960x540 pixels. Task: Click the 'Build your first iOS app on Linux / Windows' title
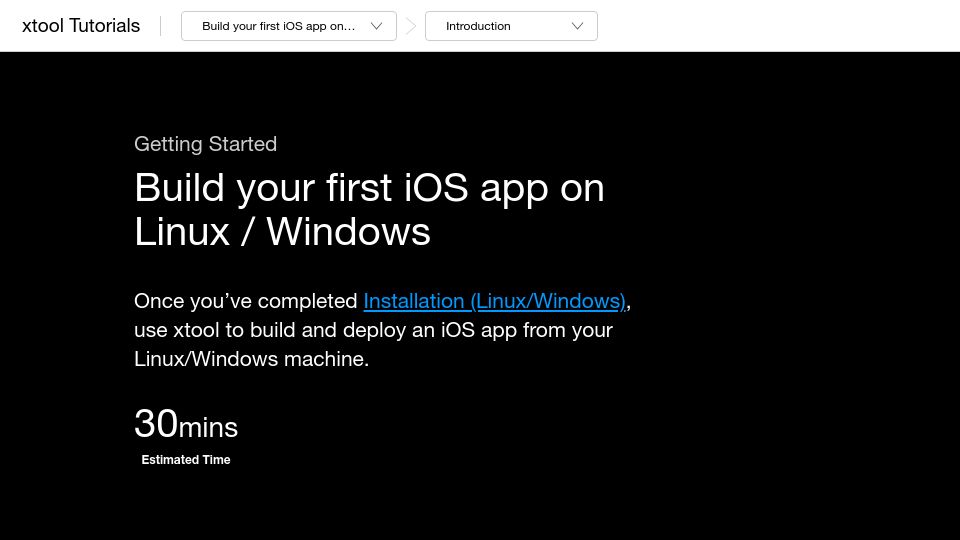[369, 209]
